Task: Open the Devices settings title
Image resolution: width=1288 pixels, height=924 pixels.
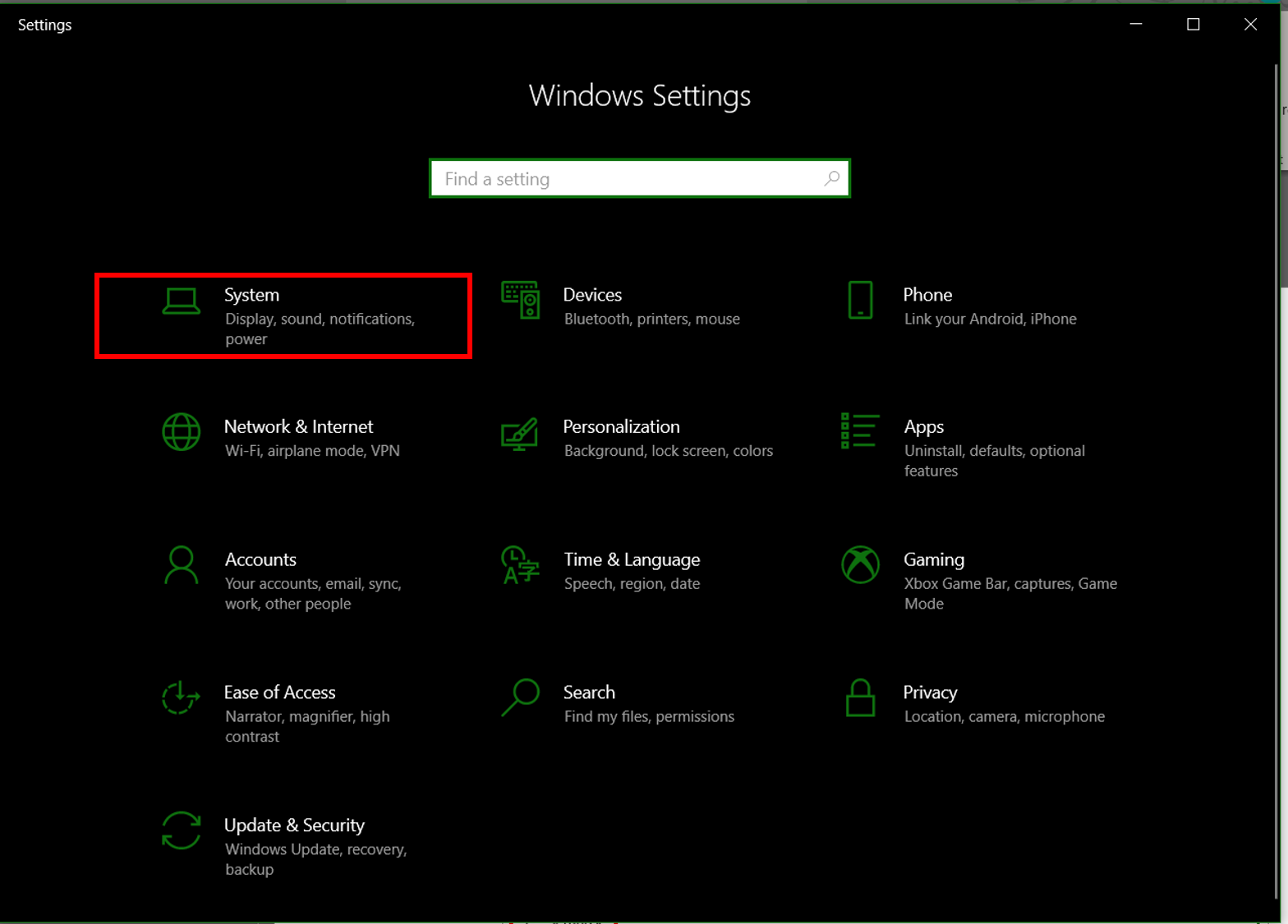Action: point(592,295)
